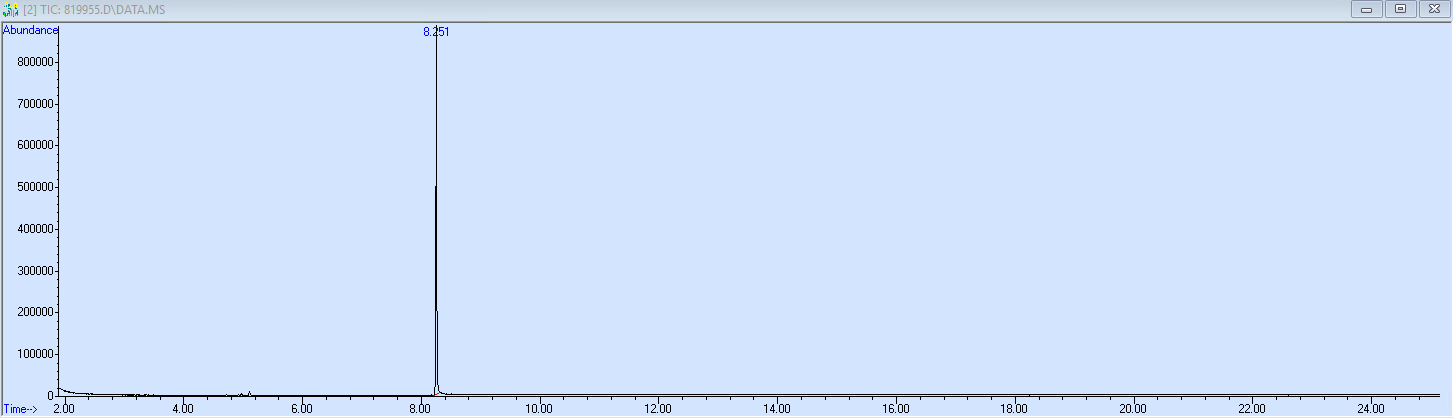1453x418 pixels.
Task: Close the TIC chromatogram window
Action: pos(1434,9)
